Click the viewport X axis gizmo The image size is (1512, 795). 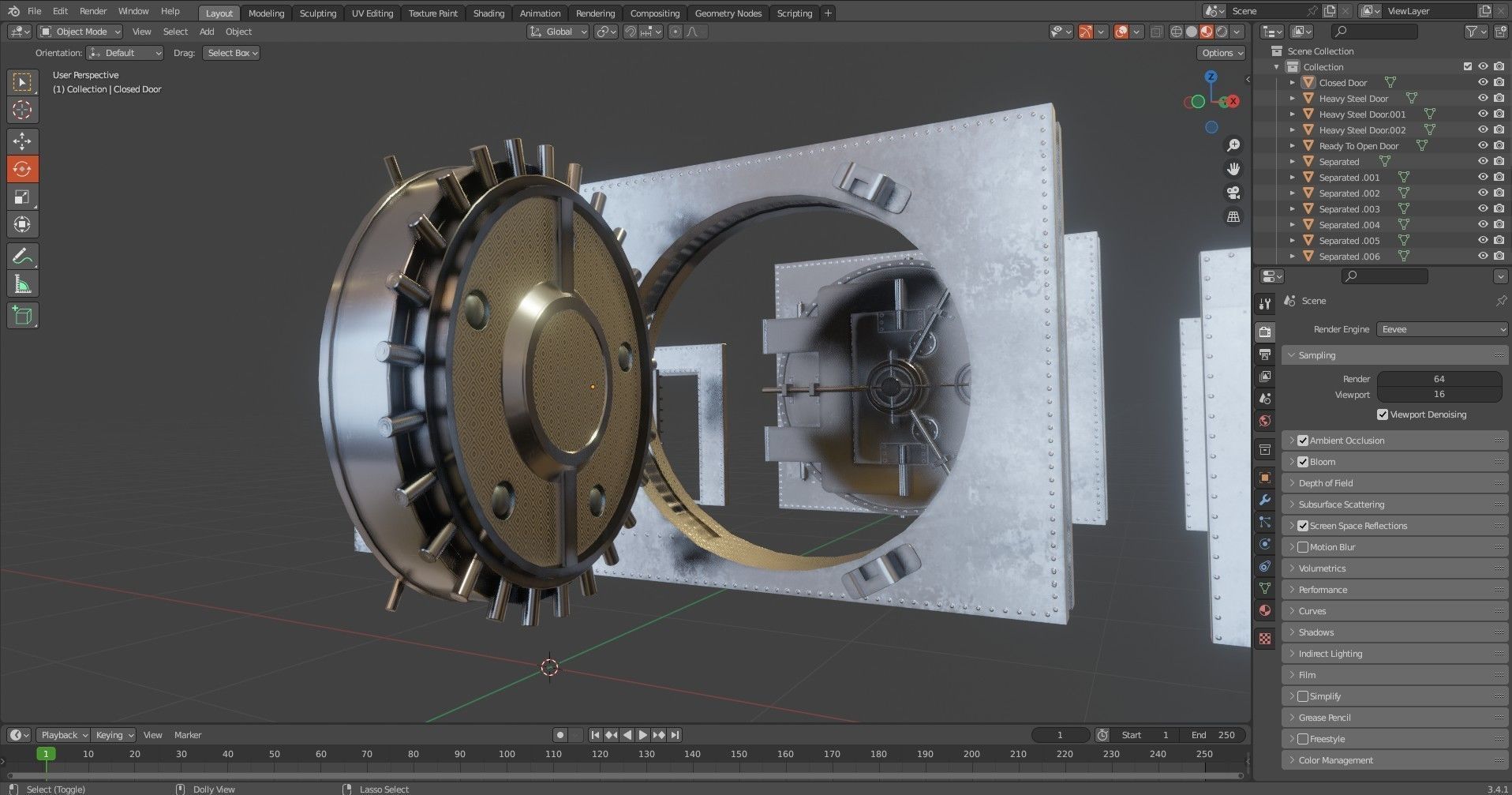click(1233, 101)
